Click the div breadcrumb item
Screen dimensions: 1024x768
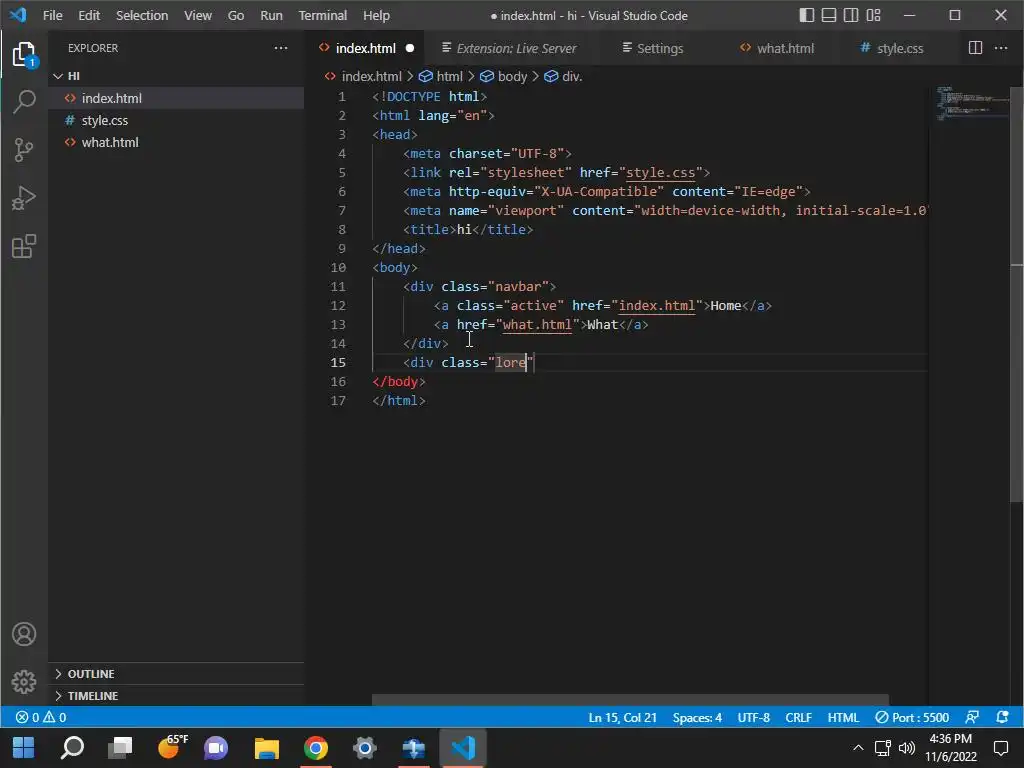563,76
